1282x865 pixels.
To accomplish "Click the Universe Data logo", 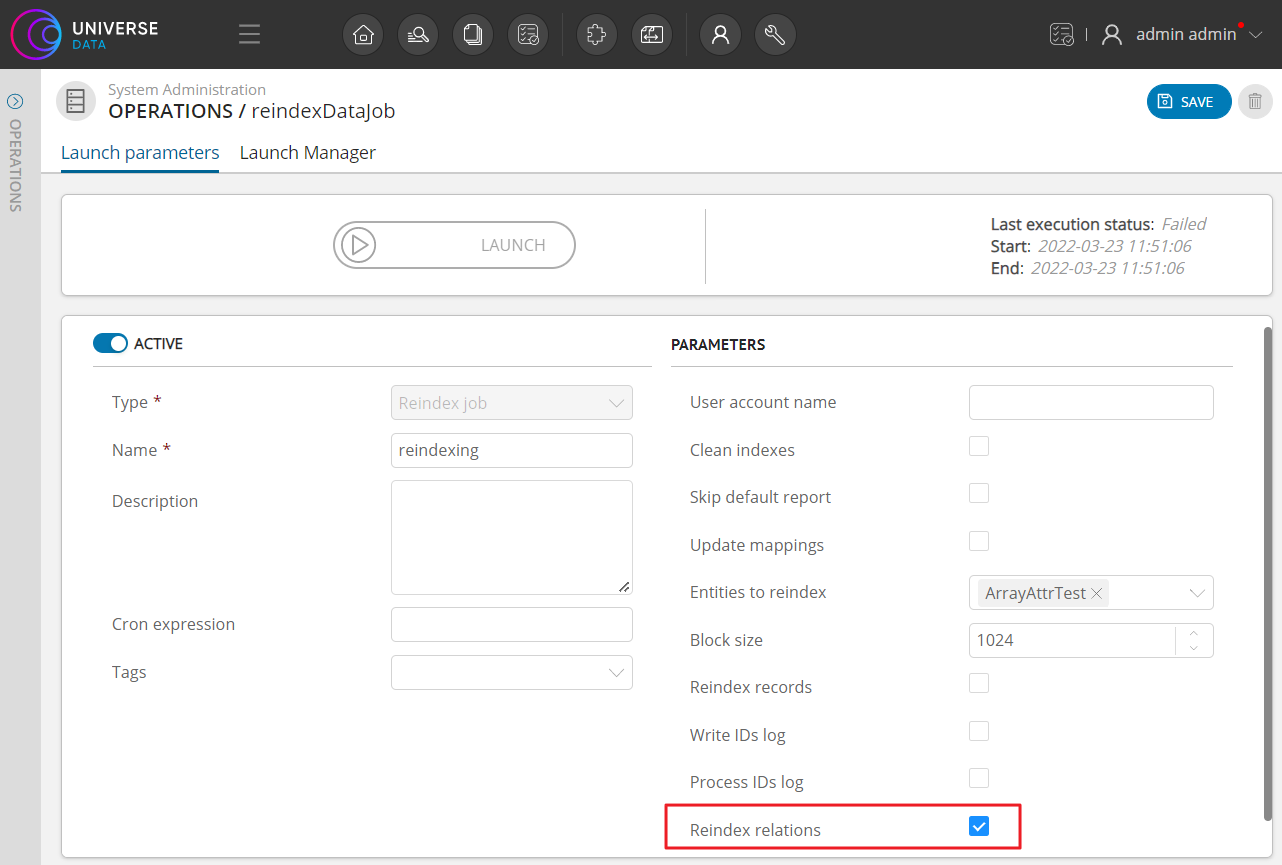I will (x=85, y=35).
